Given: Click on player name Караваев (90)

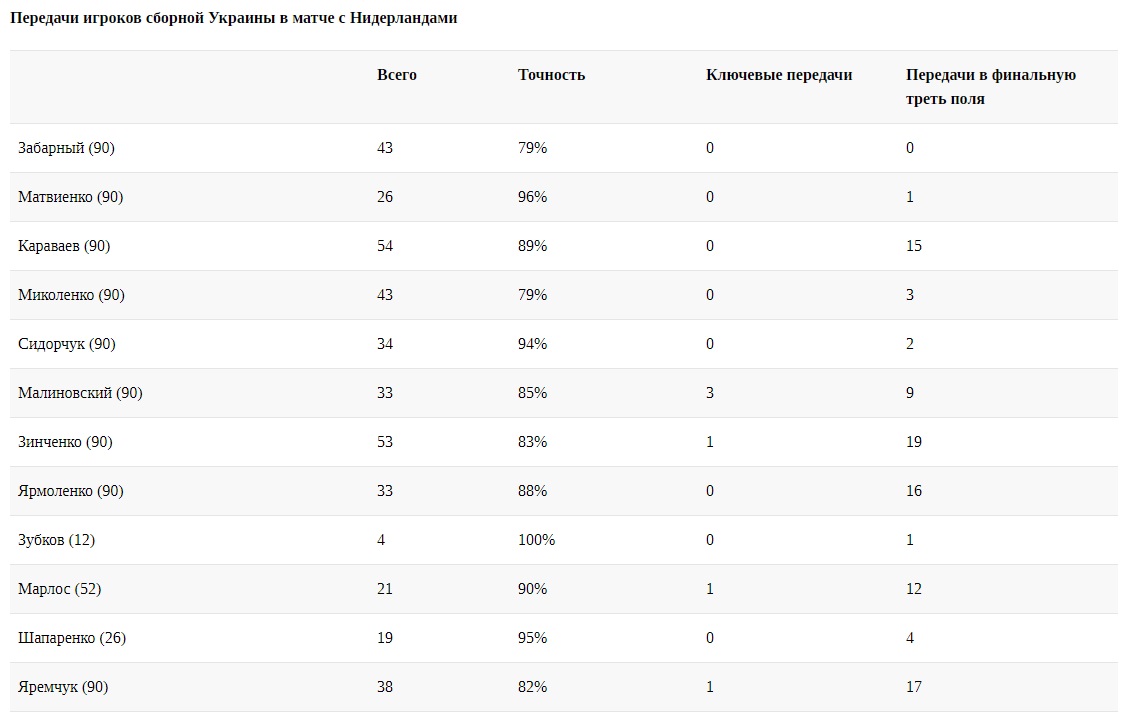Looking at the screenshot, I should (64, 246).
